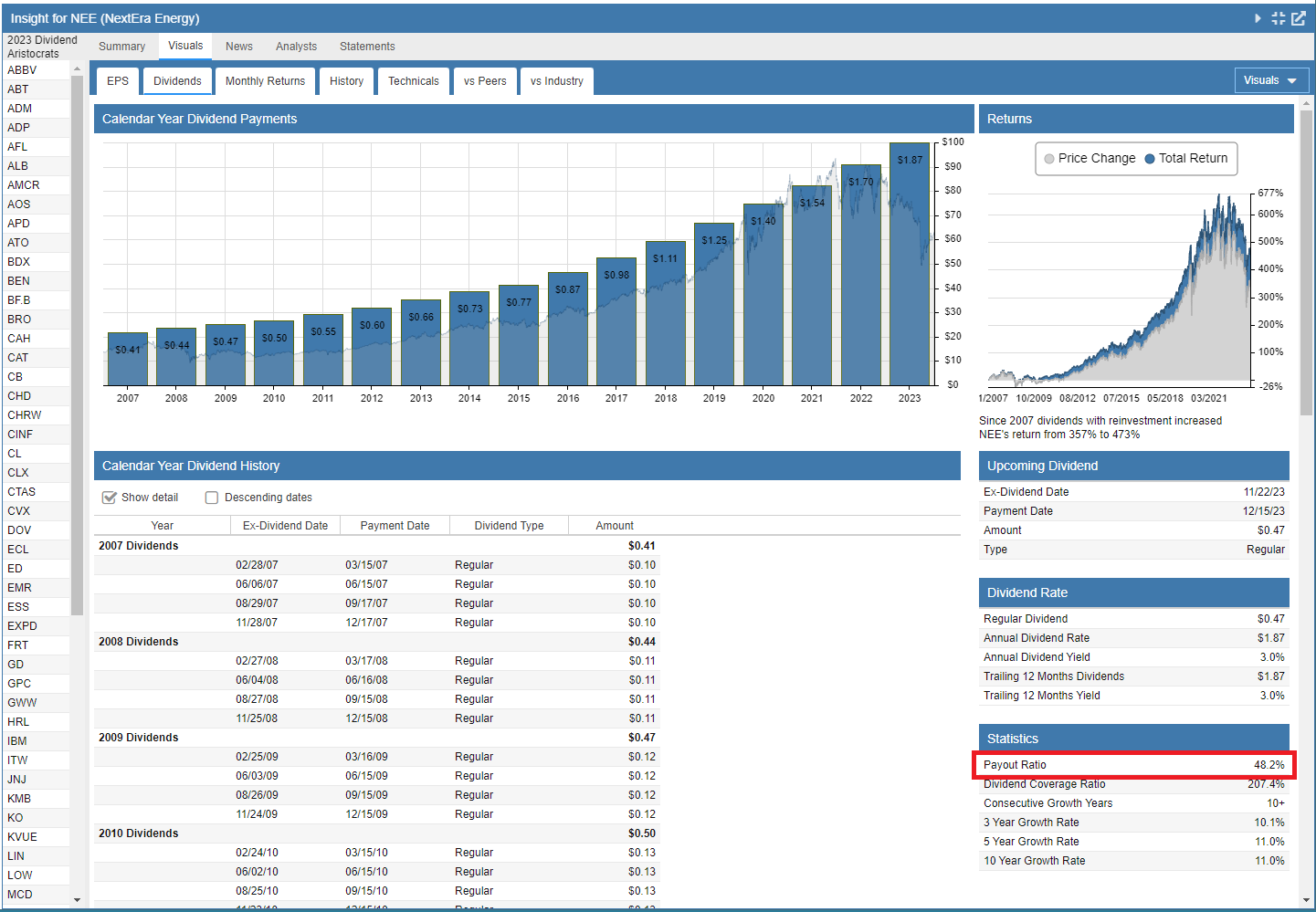The height and width of the screenshot is (912, 1316).
Task: Switch to the Visuals tab
Action: click(185, 46)
